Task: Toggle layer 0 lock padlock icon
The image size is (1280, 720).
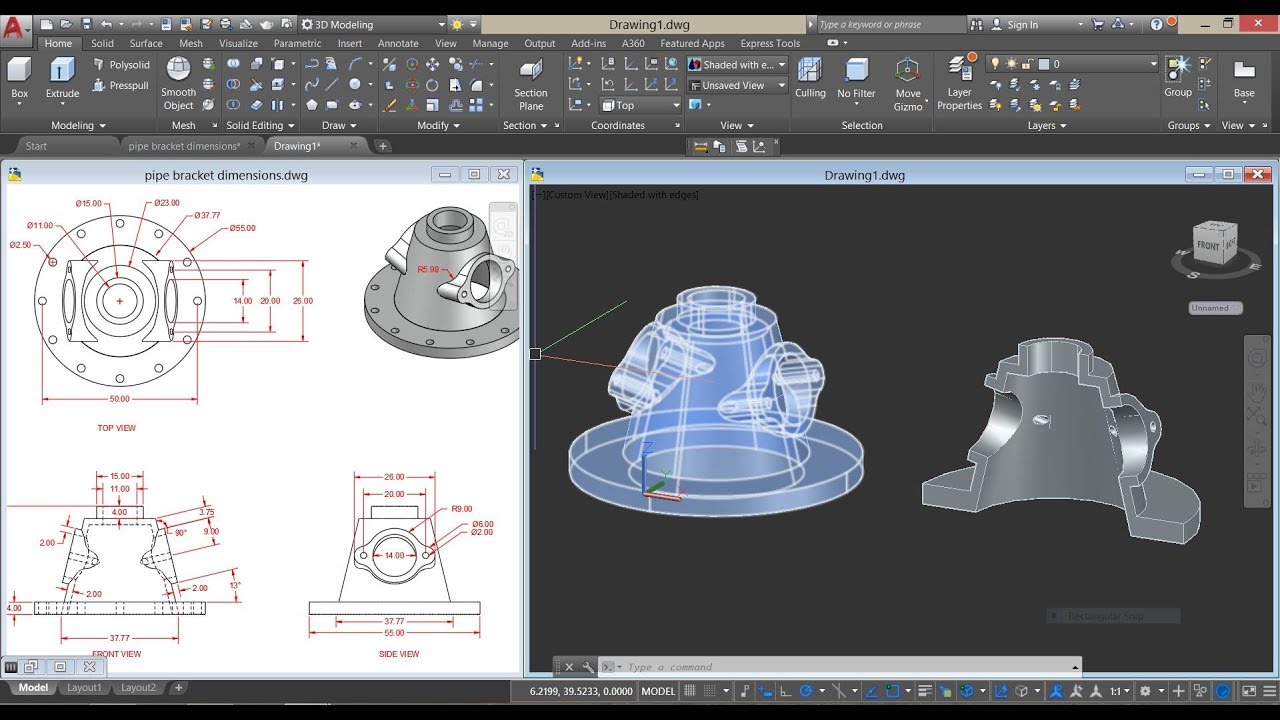Action: [x=1027, y=64]
